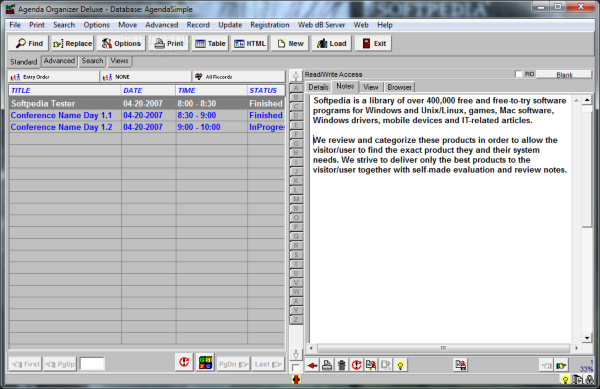Image resolution: width=600 pixels, height=389 pixels.
Task: Click the red-yellow splitter arrows icon at the bottom
Action: (296, 379)
